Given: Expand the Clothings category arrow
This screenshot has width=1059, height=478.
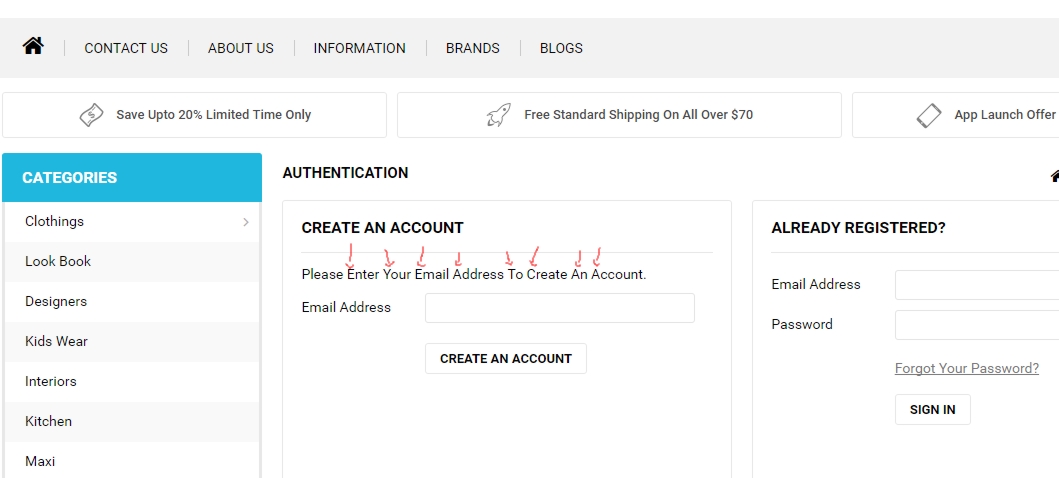Looking at the screenshot, I should (246, 222).
